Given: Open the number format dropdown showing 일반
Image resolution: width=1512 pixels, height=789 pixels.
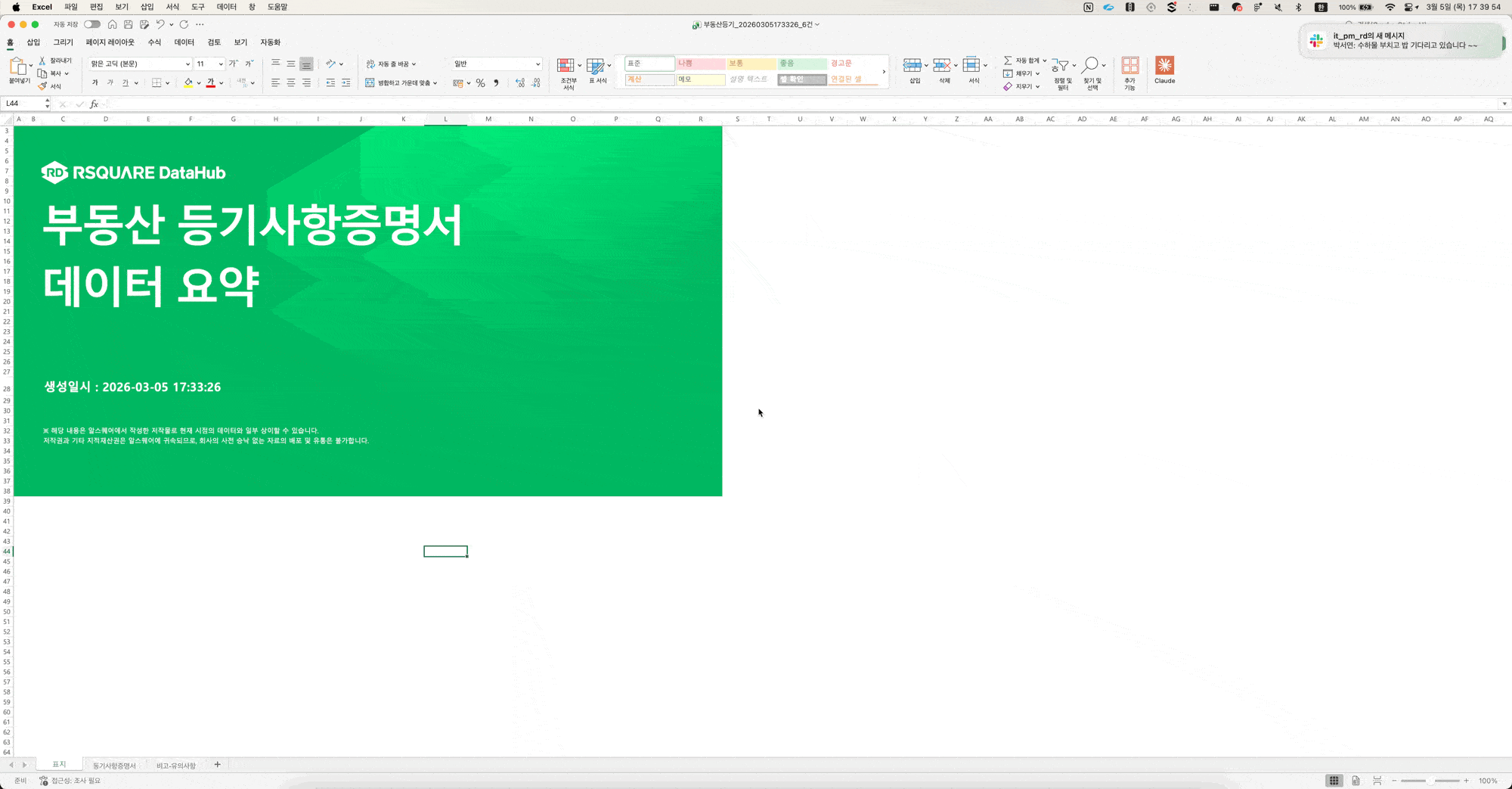Looking at the screenshot, I should coord(538,64).
